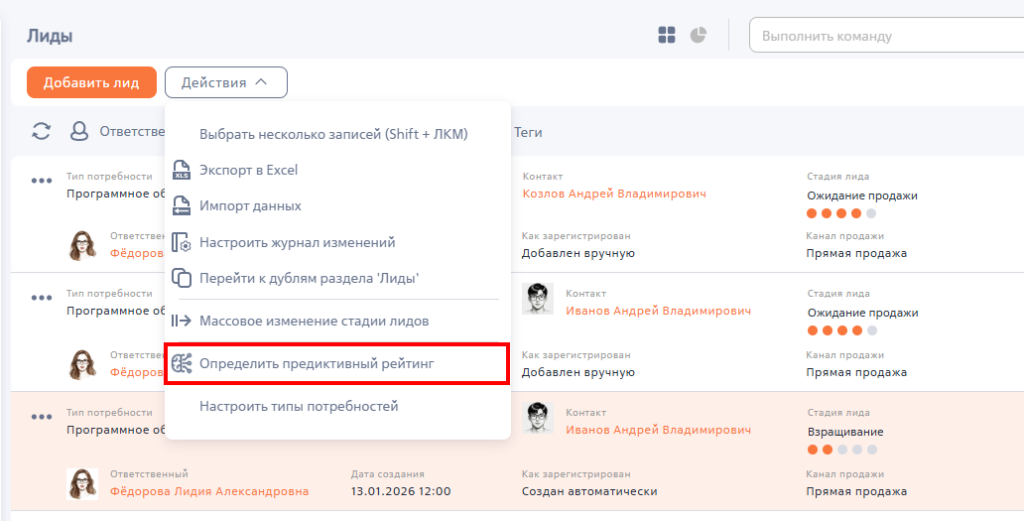
Task: Switch to tile view icon
Action: click(667, 35)
